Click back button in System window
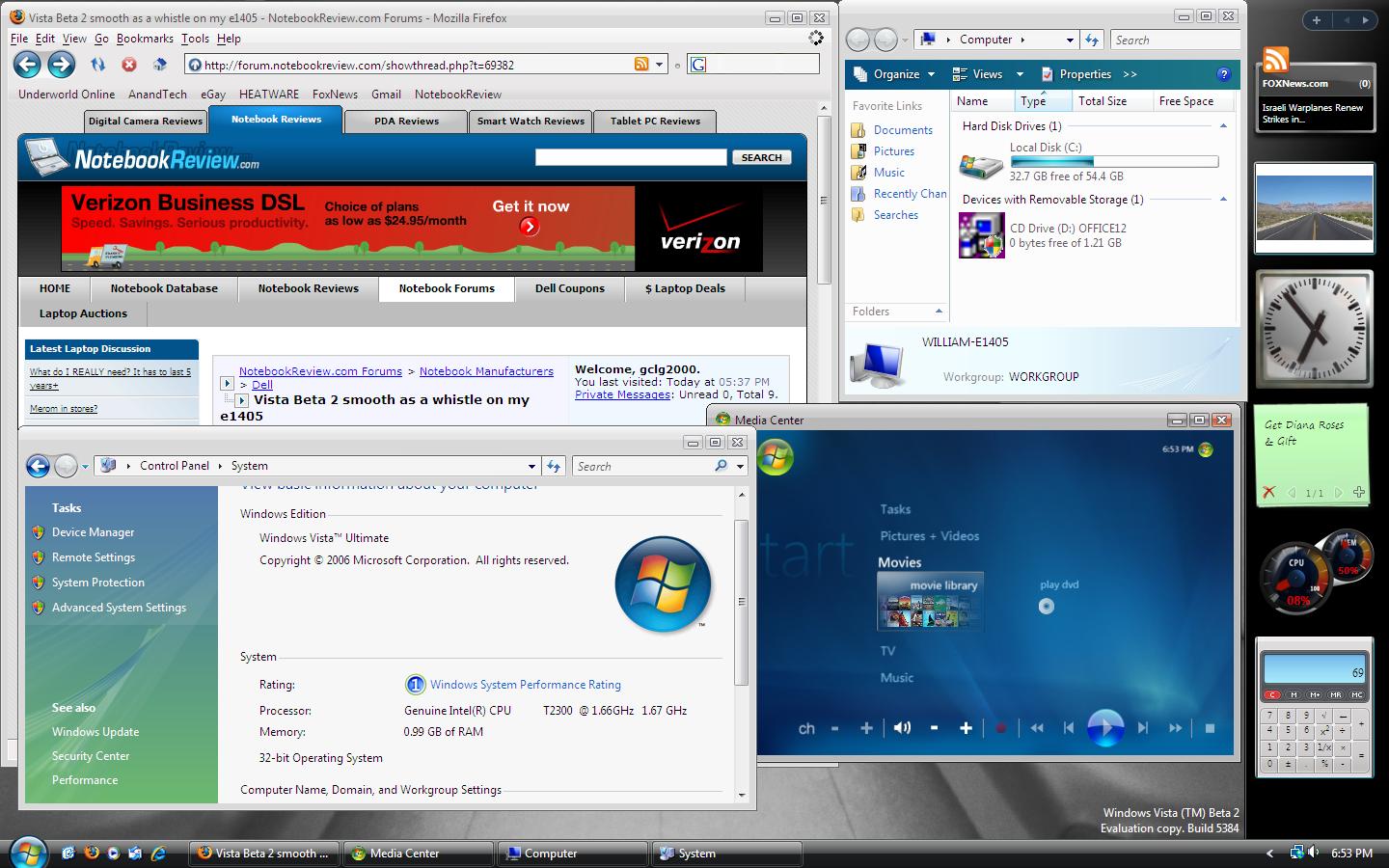This screenshot has height=868, width=1389. (x=38, y=466)
